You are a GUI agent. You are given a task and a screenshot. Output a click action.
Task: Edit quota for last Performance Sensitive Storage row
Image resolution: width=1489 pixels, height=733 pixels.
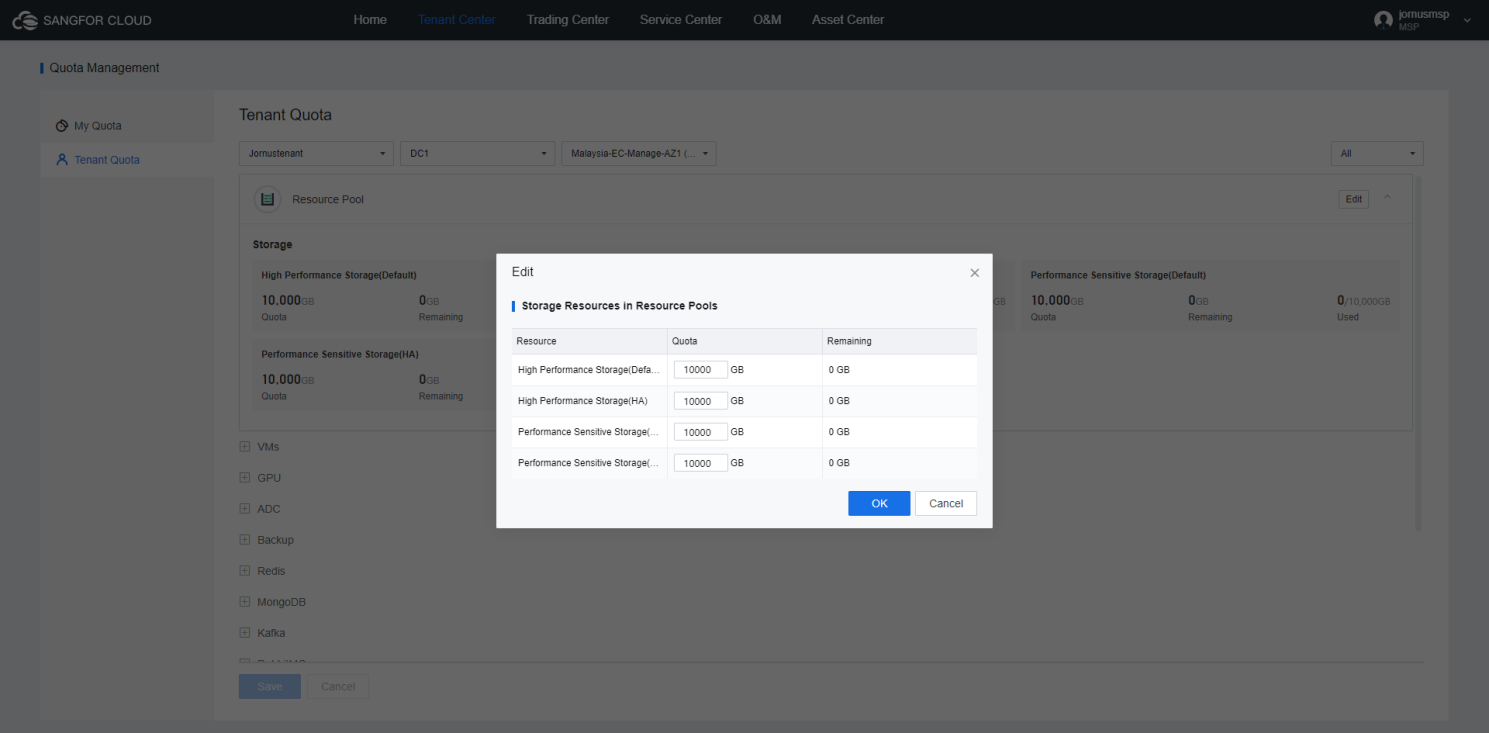click(700, 463)
